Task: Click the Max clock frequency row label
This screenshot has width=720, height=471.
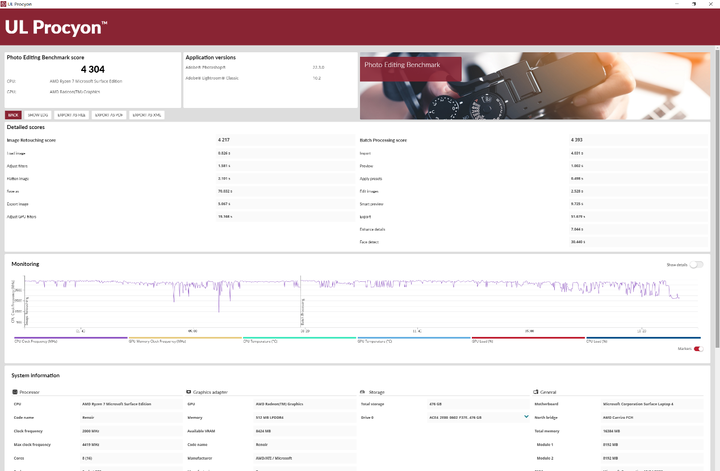Action: [x=32, y=444]
